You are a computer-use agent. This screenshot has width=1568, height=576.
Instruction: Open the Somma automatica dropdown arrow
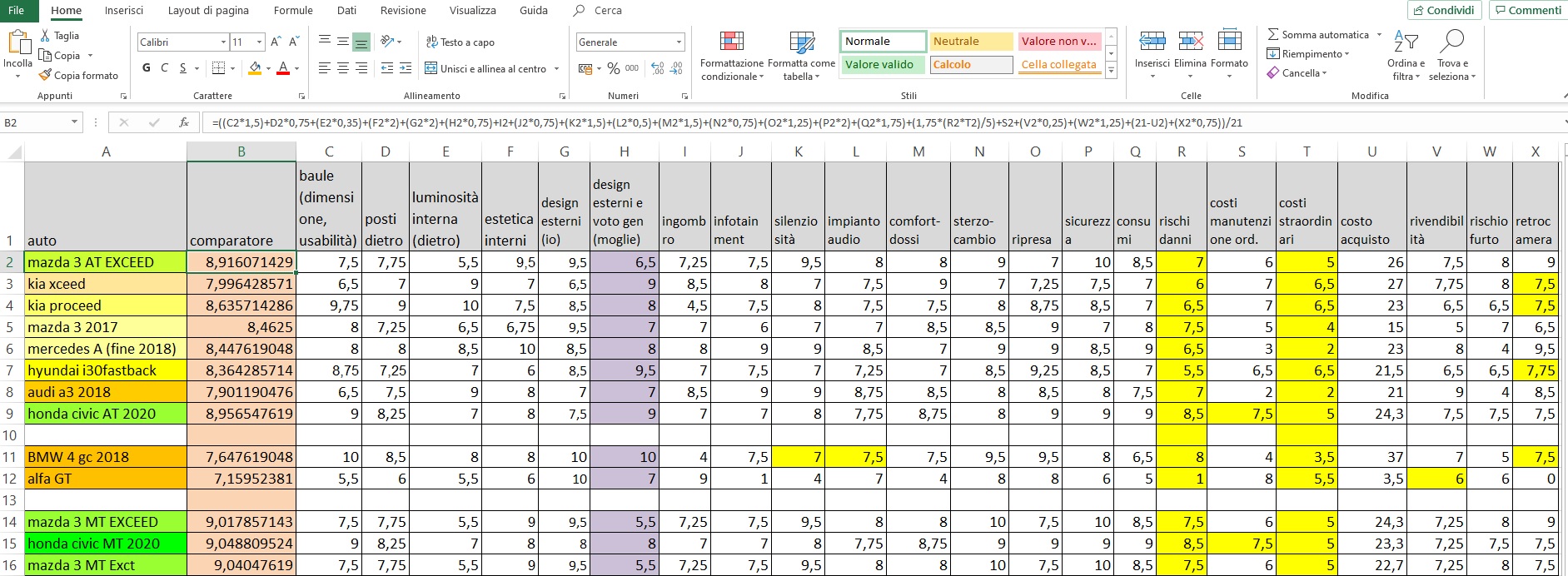pos(1379,35)
